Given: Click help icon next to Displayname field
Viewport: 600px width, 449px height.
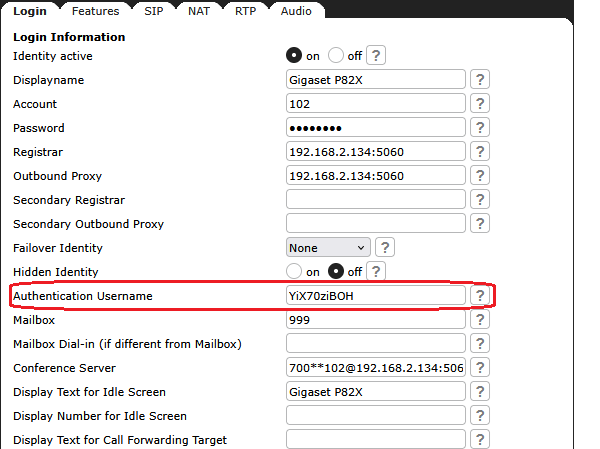Looking at the screenshot, I should tap(480, 80).
